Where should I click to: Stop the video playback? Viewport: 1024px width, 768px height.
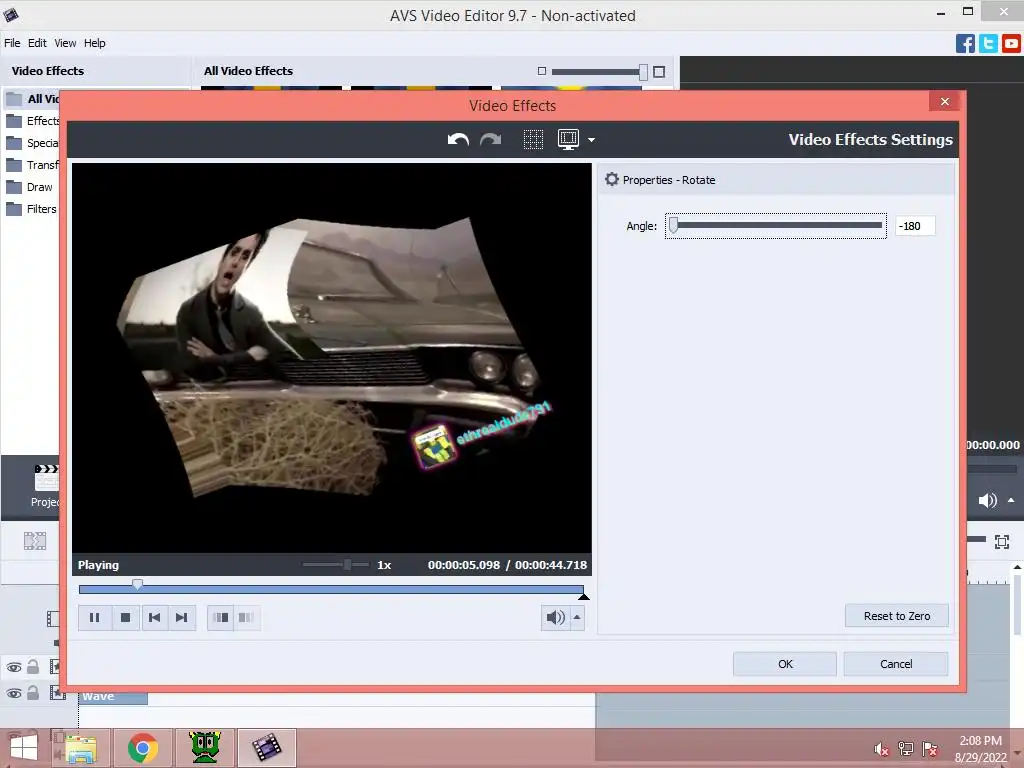(x=125, y=617)
